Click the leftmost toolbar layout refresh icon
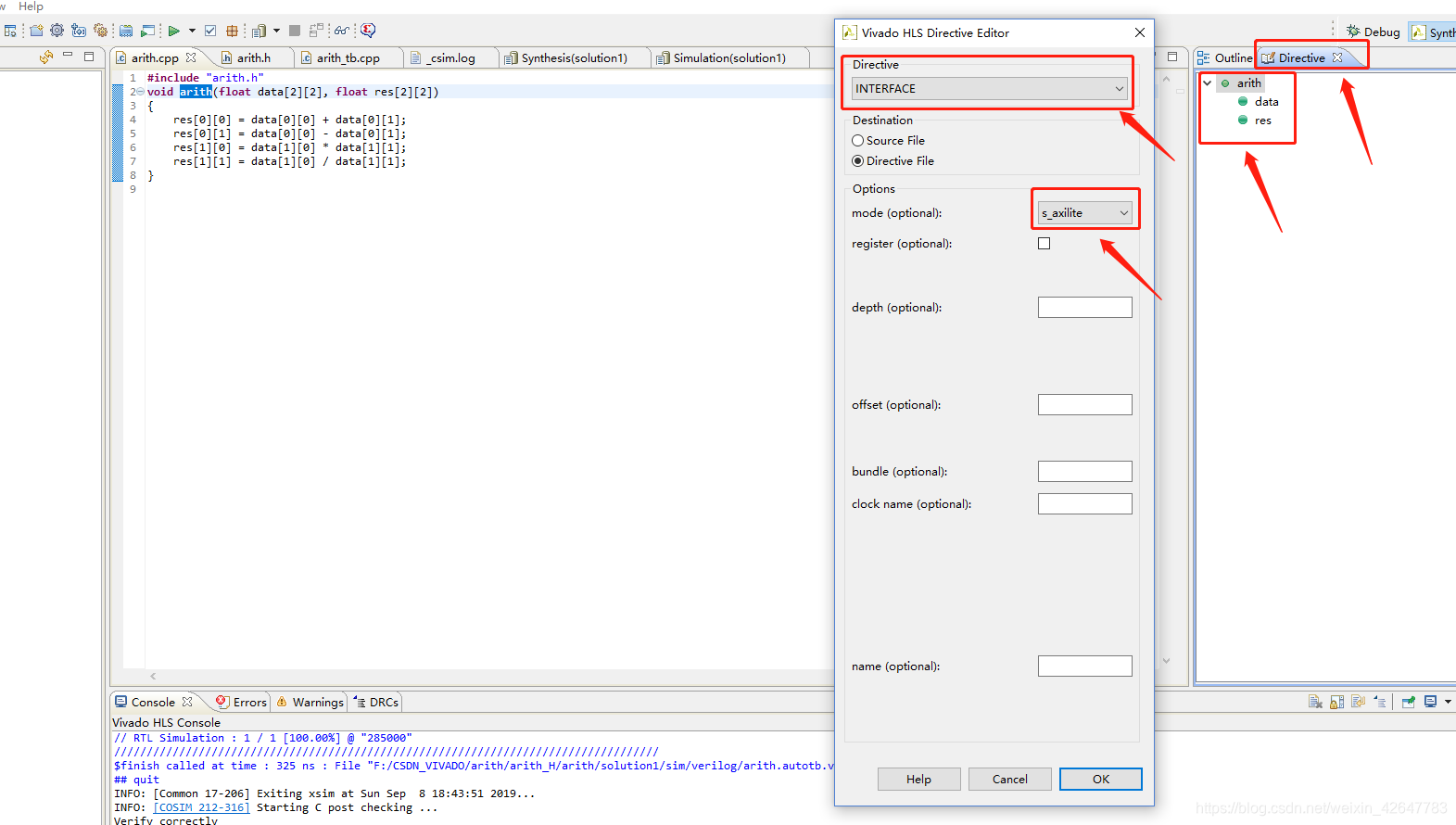The image size is (1456, 825). click(x=10, y=31)
